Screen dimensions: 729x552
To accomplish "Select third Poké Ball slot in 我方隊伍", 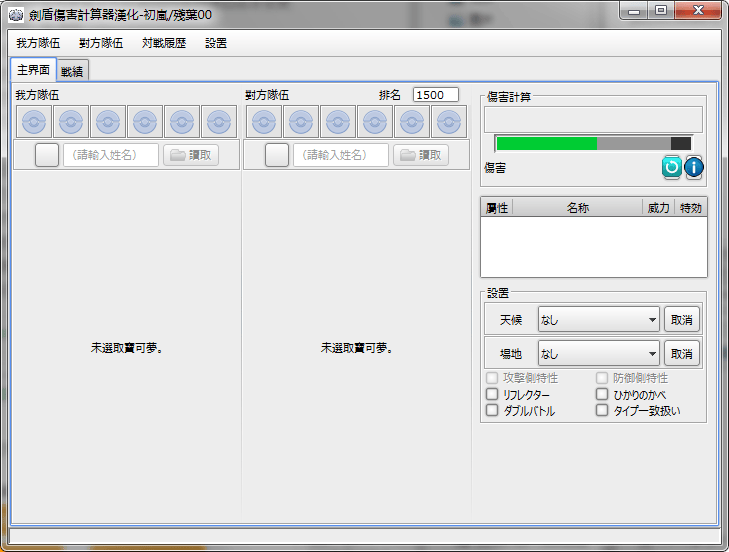I will [108, 122].
